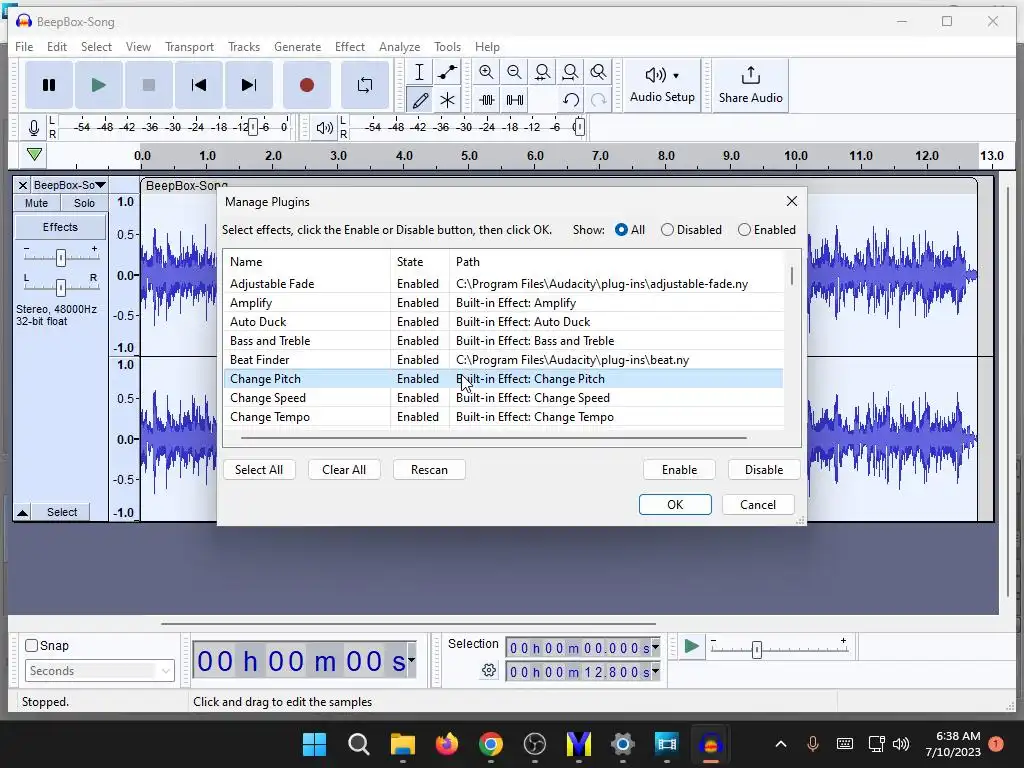
Task: Click the Redo arrow
Action: pos(598,100)
